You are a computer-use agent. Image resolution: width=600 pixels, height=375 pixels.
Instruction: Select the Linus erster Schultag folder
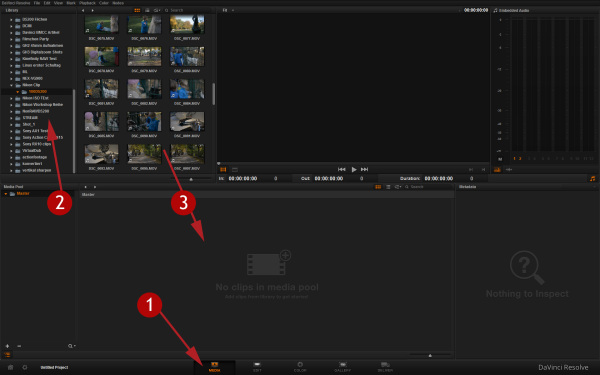click(x=41, y=65)
